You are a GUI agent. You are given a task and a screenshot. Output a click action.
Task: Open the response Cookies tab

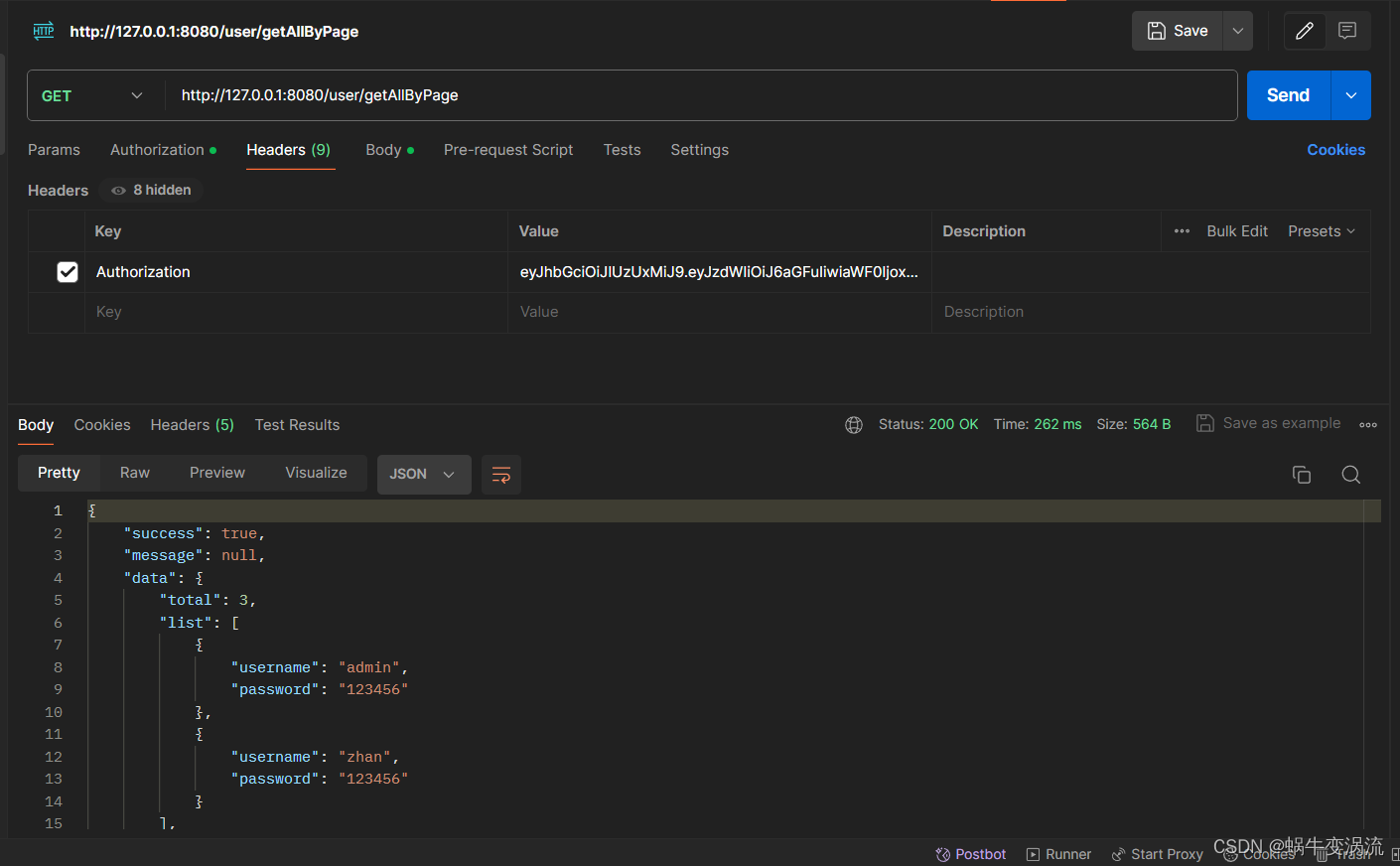point(102,425)
